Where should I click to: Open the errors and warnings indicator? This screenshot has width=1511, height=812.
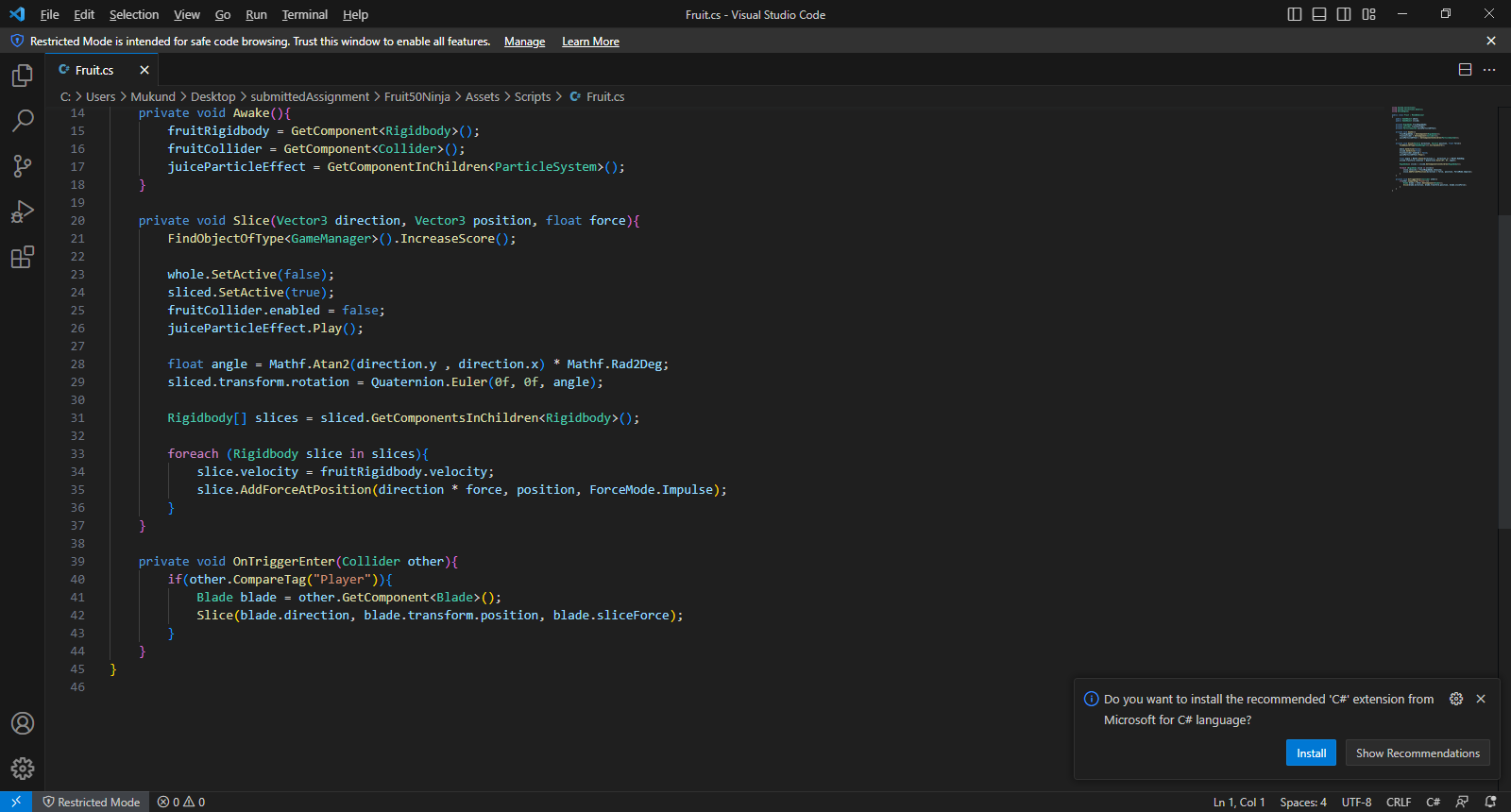tap(181, 802)
